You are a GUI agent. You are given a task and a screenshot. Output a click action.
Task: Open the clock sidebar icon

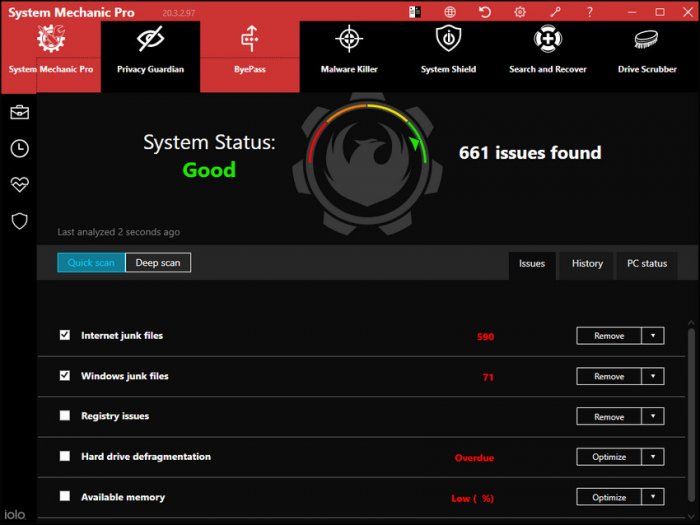(20, 149)
